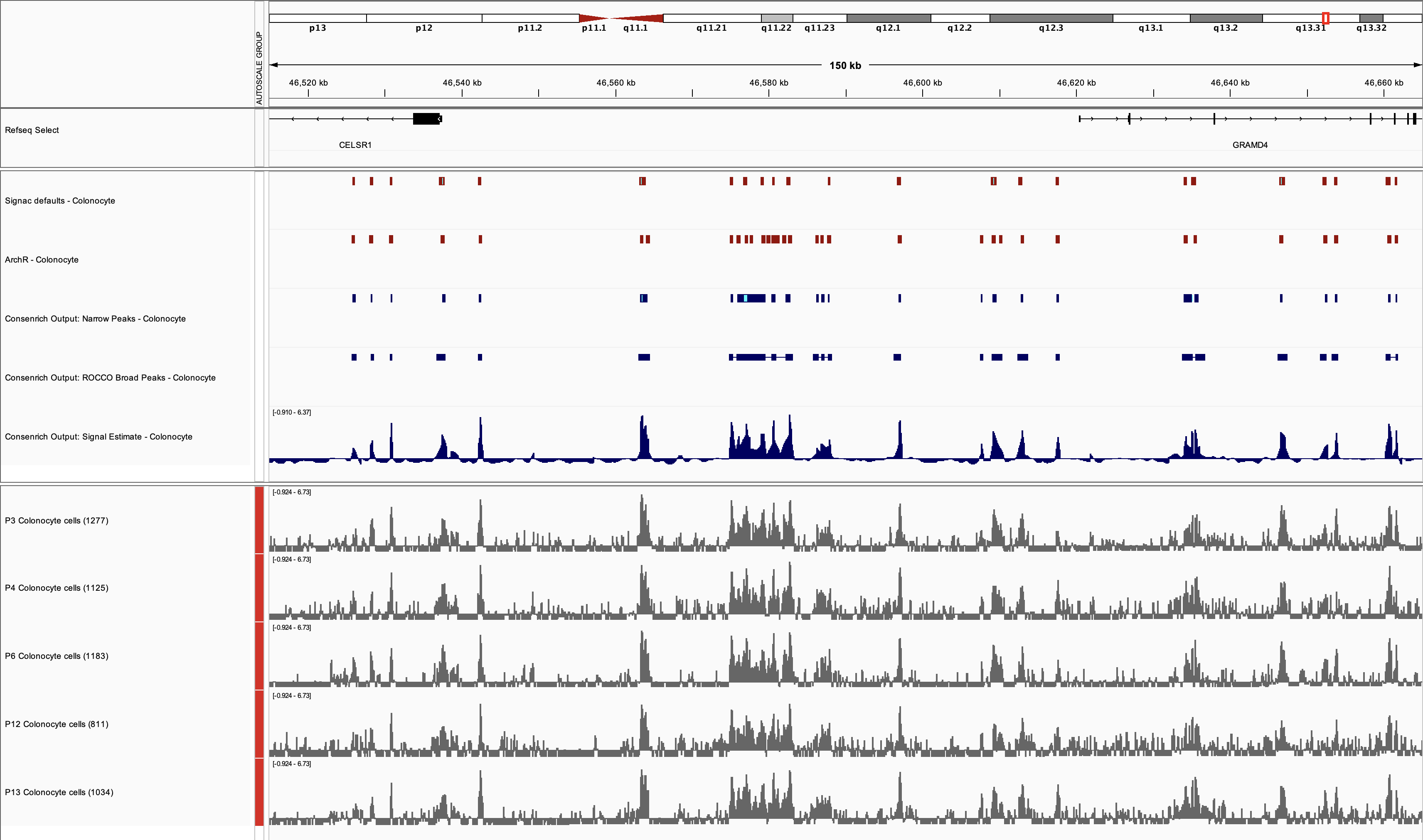Select the Refseq Select track label
The height and width of the screenshot is (840, 1423).
[x=32, y=130]
